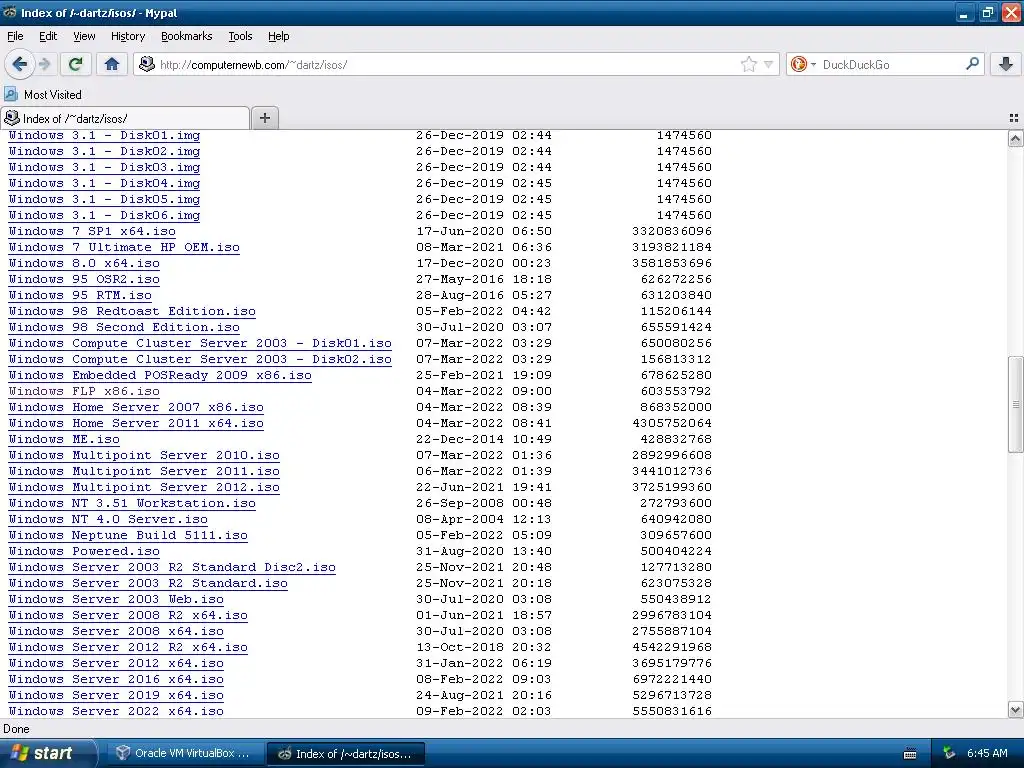This screenshot has height=768, width=1024.
Task: Download Windows Server 2003 R2 Standard Disc2.iso
Action: coord(172,568)
